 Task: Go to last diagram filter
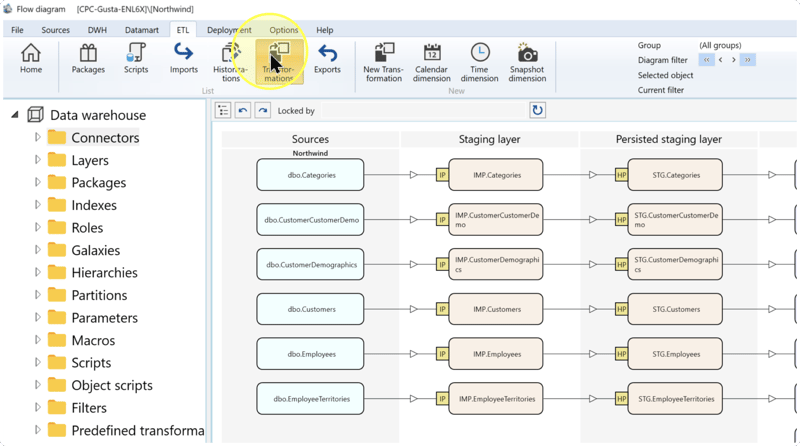(747, 60)
